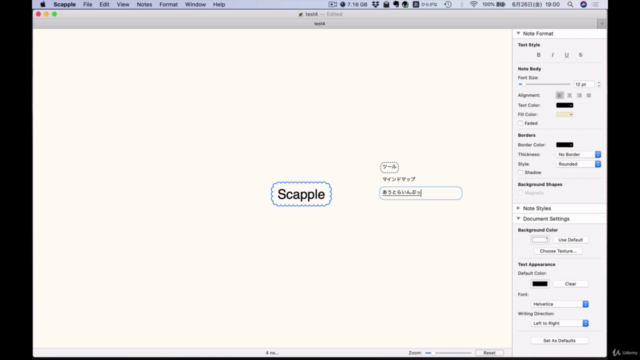The height and width of the screenshot is (360, 640).
Task: Click inside the note being edited
Action: [x=420, y=193]
